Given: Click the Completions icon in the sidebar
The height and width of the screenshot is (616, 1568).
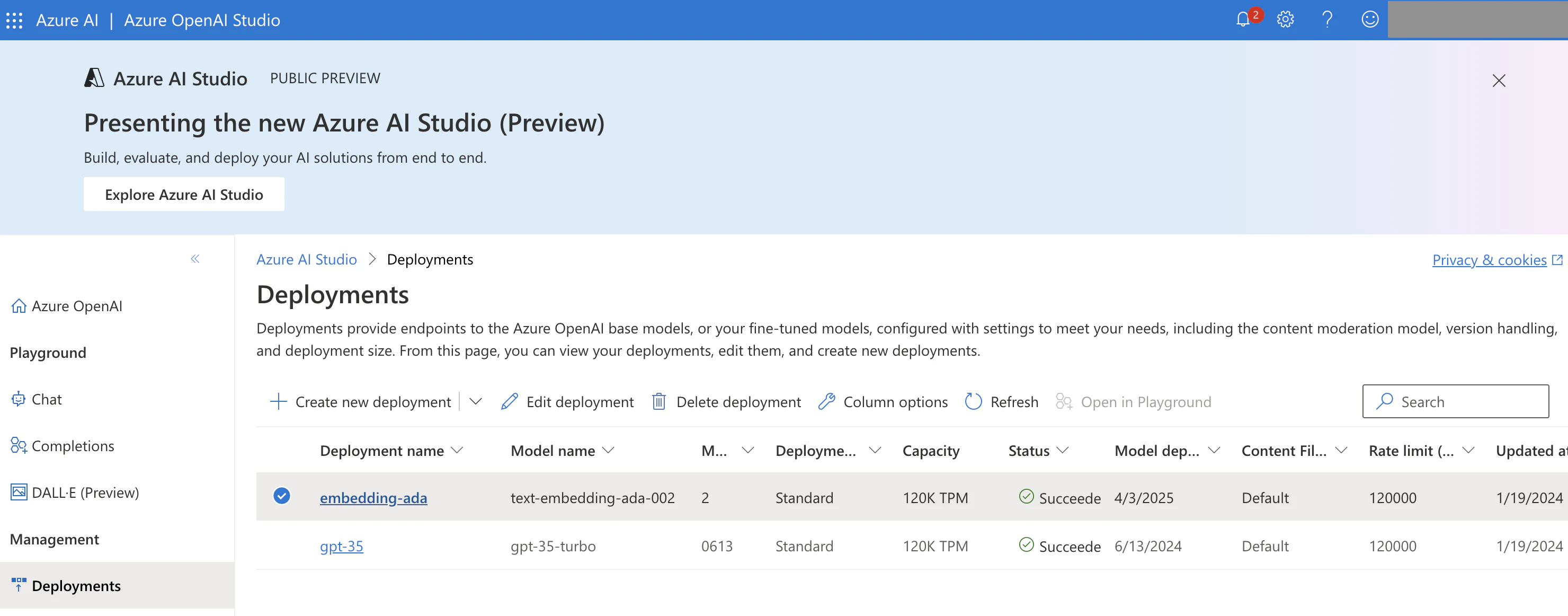Looking at the screenshot, I should [18, 445].
